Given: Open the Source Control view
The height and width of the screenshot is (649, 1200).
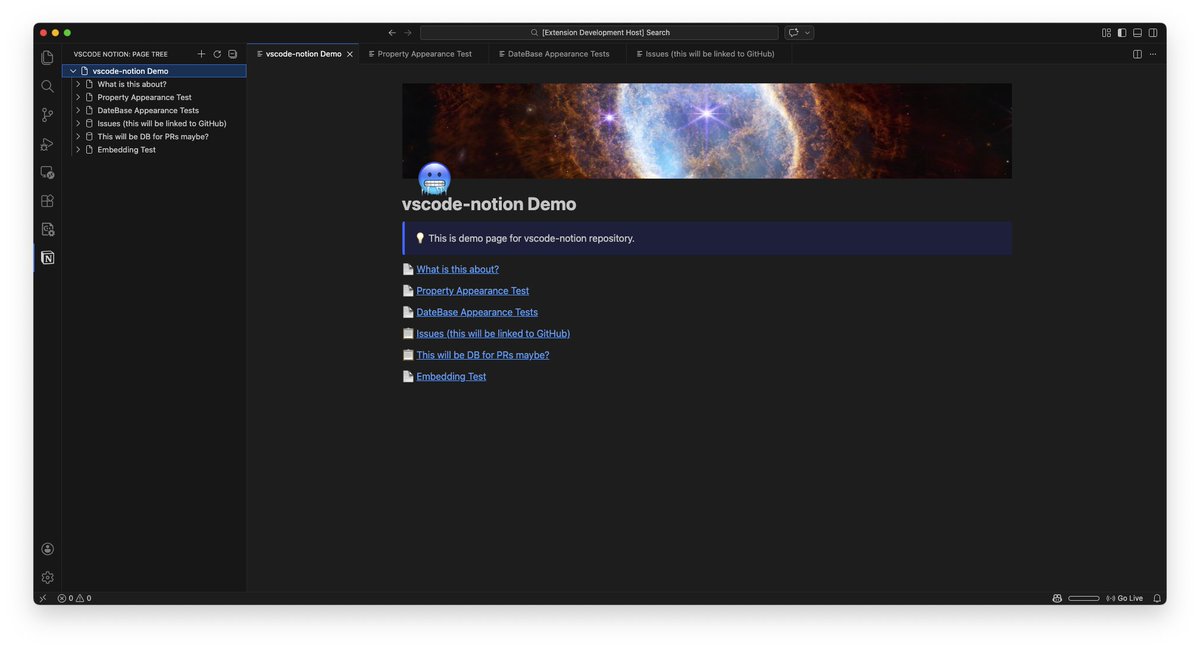Looking at the screenshot, I should [47, 115].
